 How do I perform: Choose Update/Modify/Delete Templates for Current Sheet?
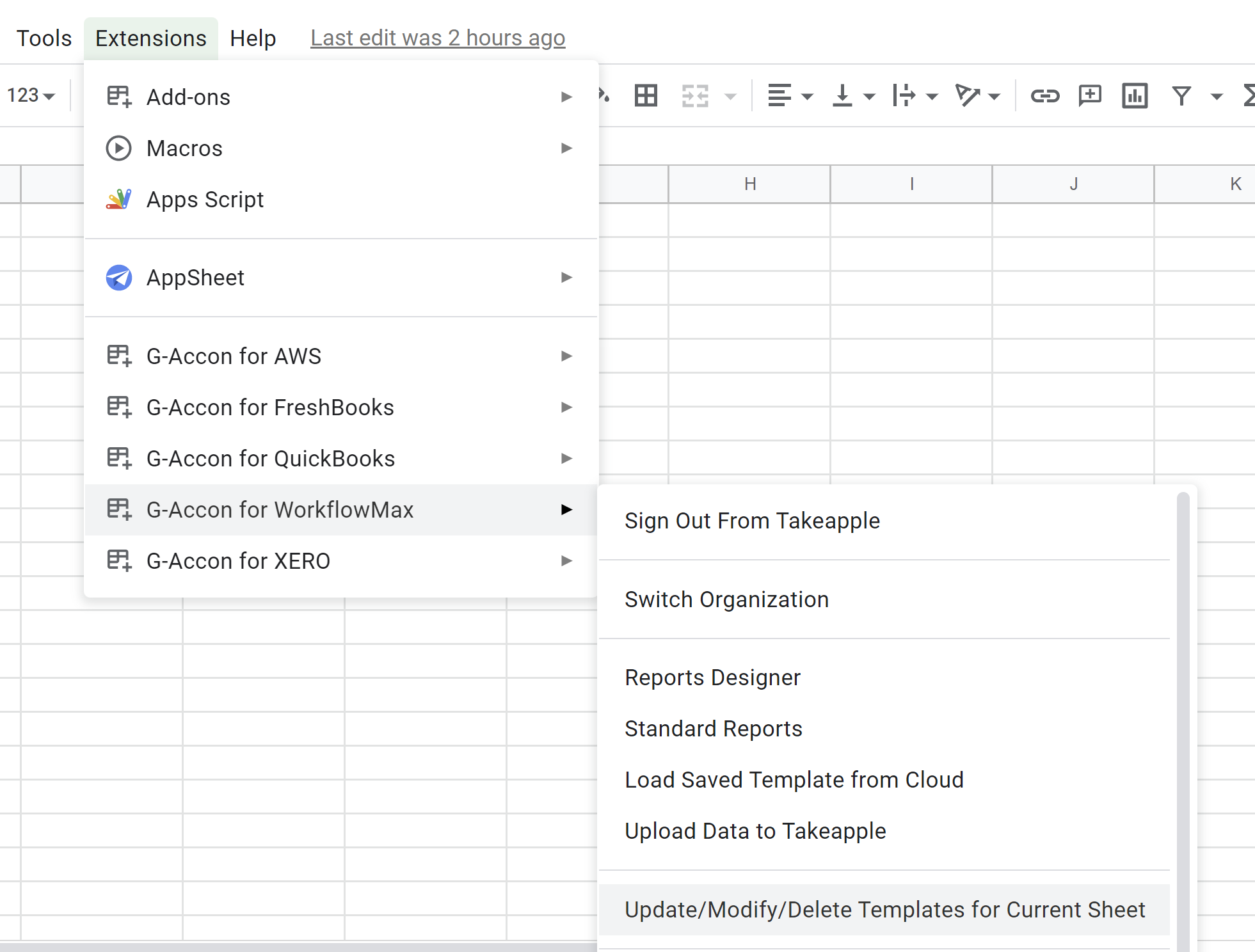[x=884, y=910]
